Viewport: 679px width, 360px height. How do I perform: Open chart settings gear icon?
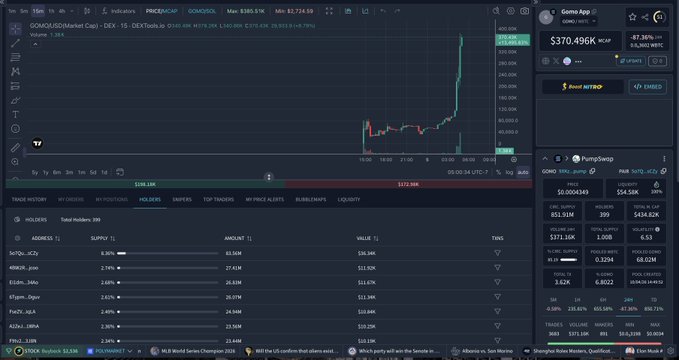click(x=511, y=11)
